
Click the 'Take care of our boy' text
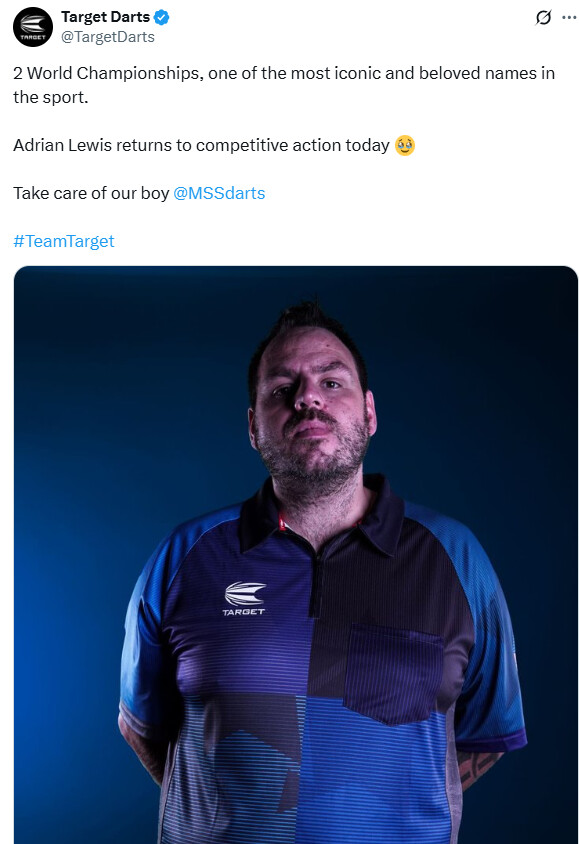(x=91, y=193)
